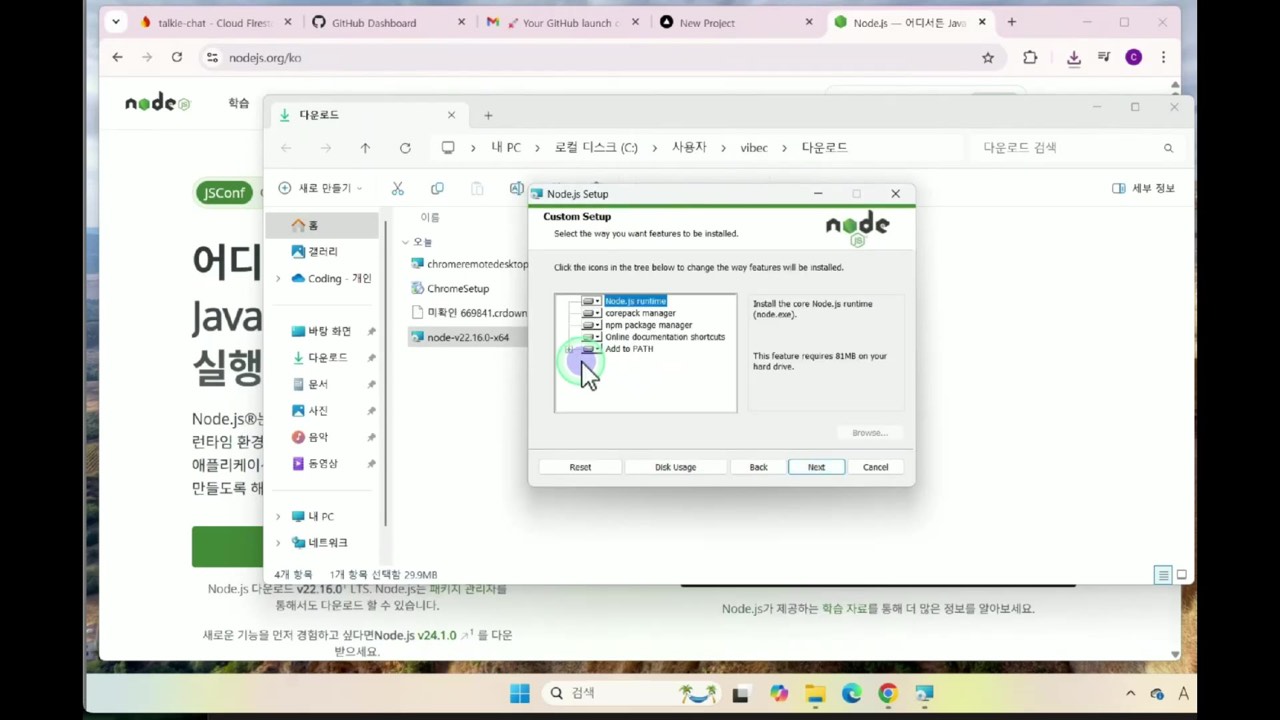Open Copilot from taskbar
The height and width of the screenshot is (720, 1280).
click(x=779, y=693)
